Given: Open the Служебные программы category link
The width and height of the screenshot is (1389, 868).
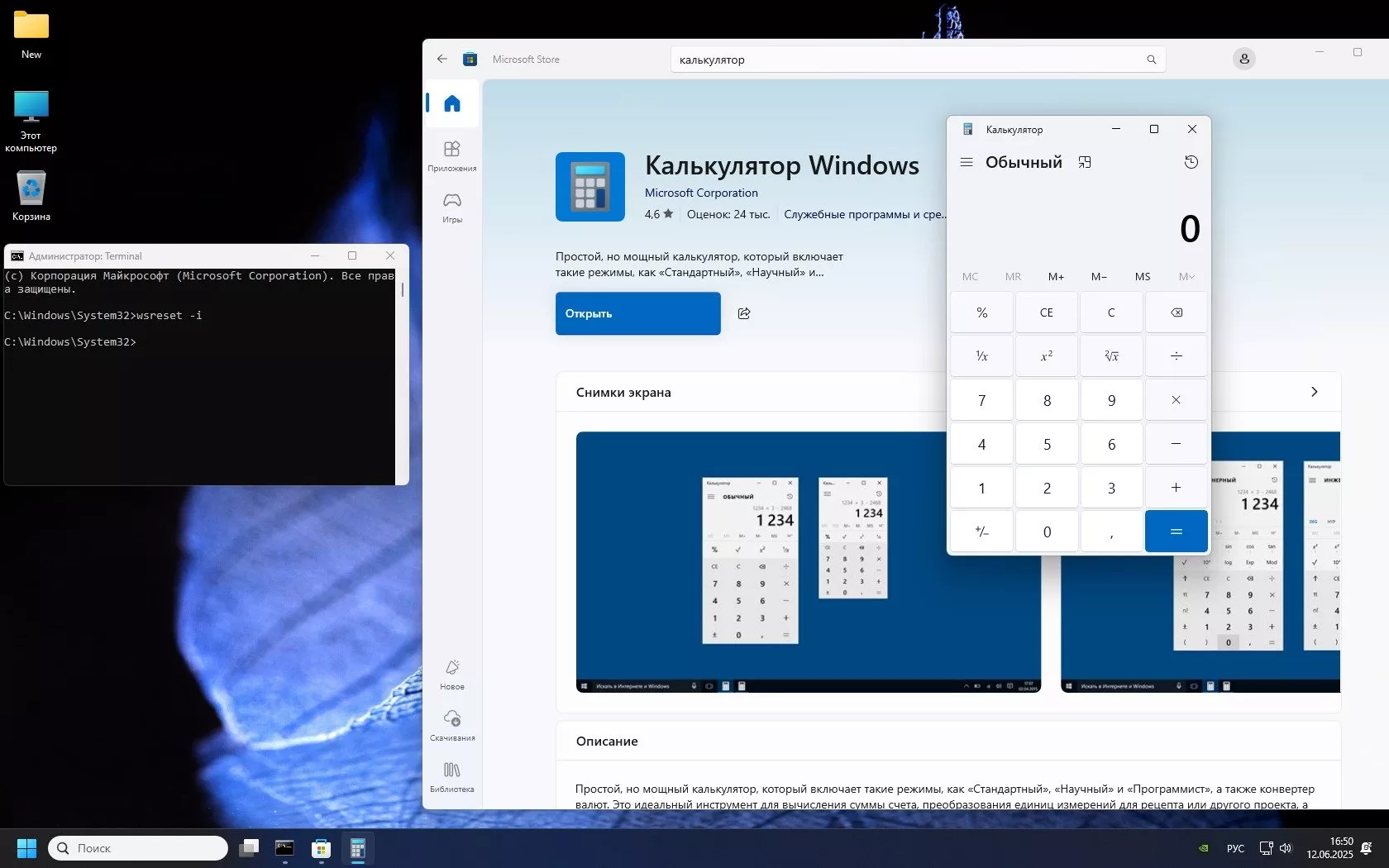Looking at the screenshot, I should 865,214.
